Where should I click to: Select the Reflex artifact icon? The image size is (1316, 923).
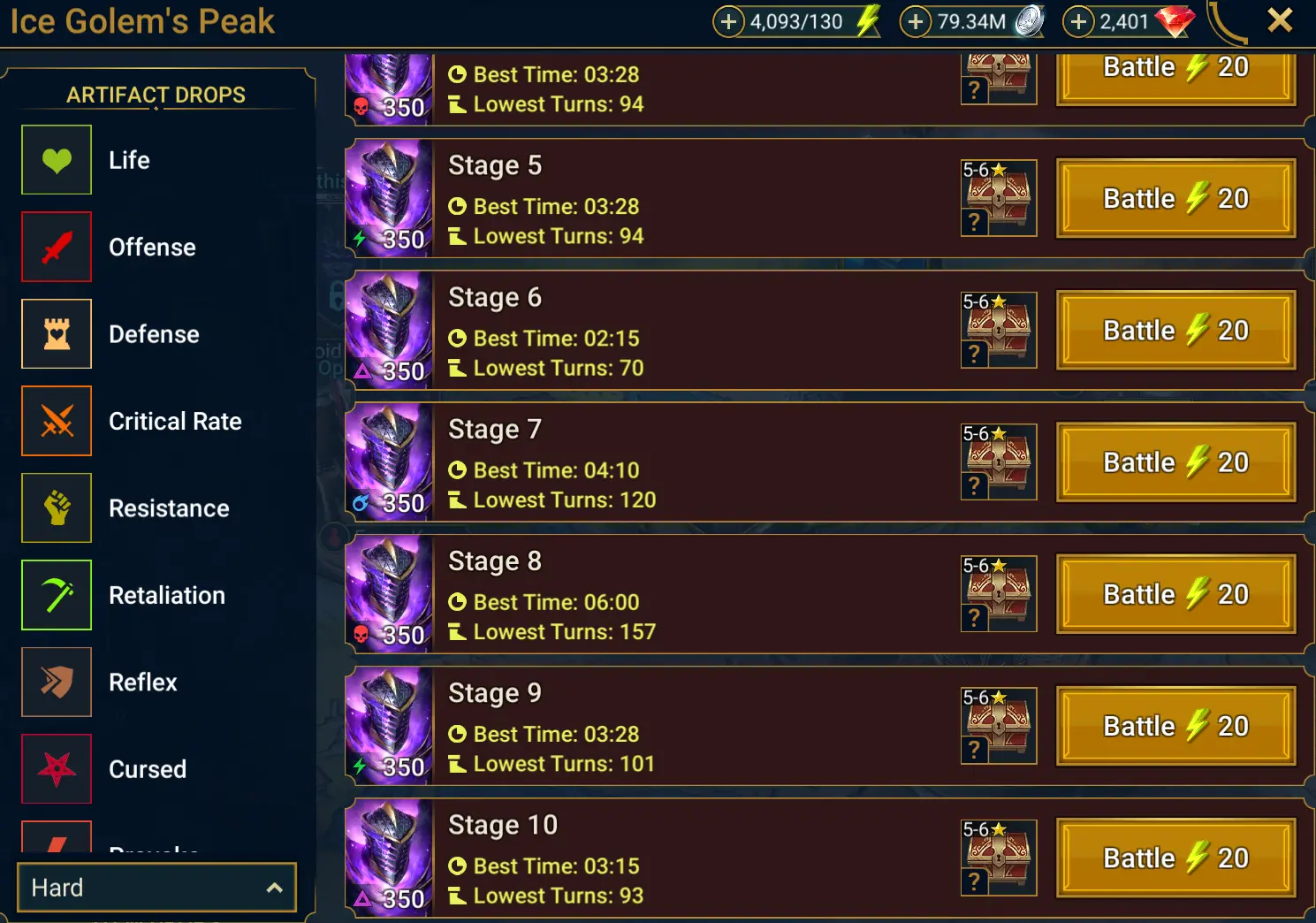click(57, 682)
